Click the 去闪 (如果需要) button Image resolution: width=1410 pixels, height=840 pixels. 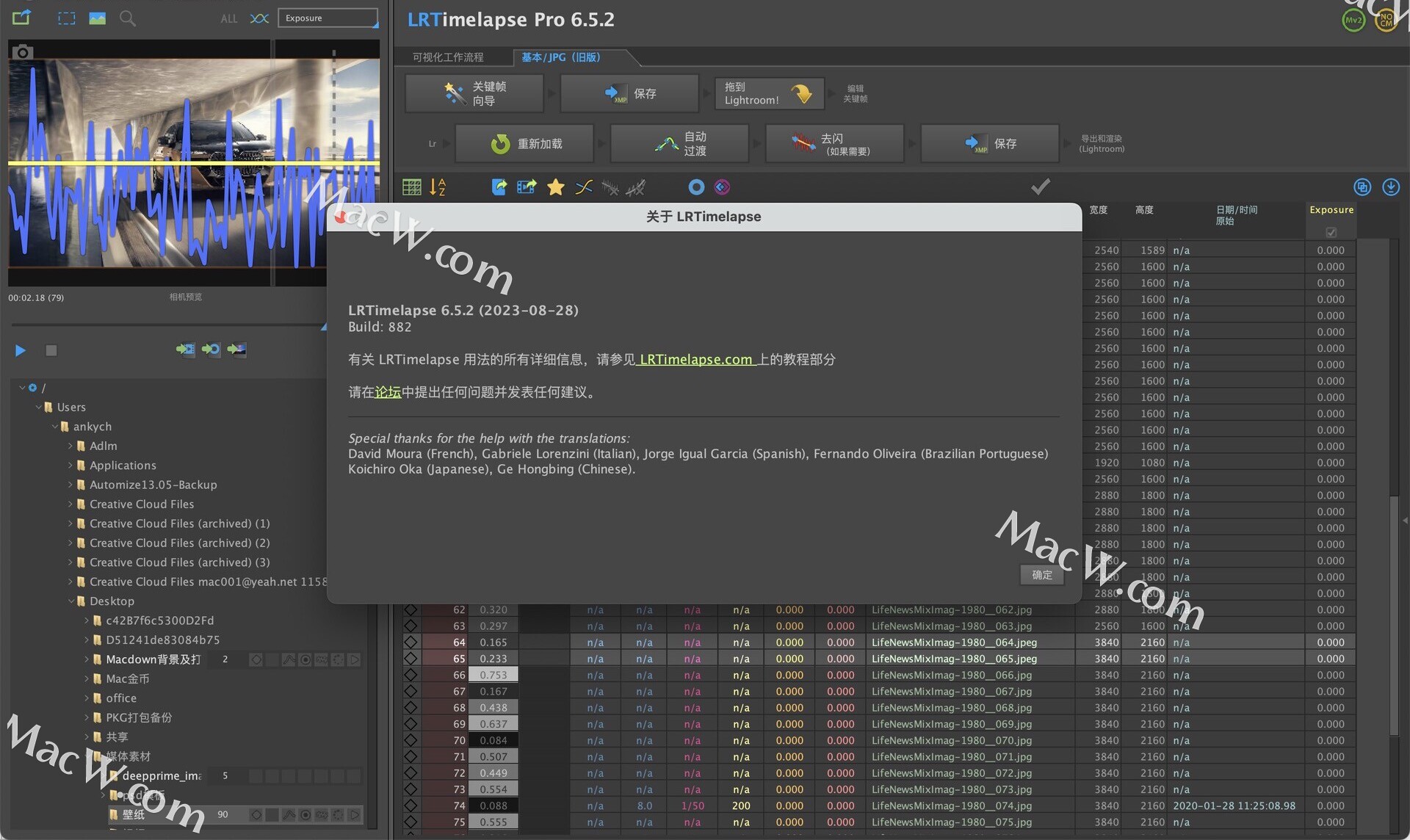click(834, 143)
